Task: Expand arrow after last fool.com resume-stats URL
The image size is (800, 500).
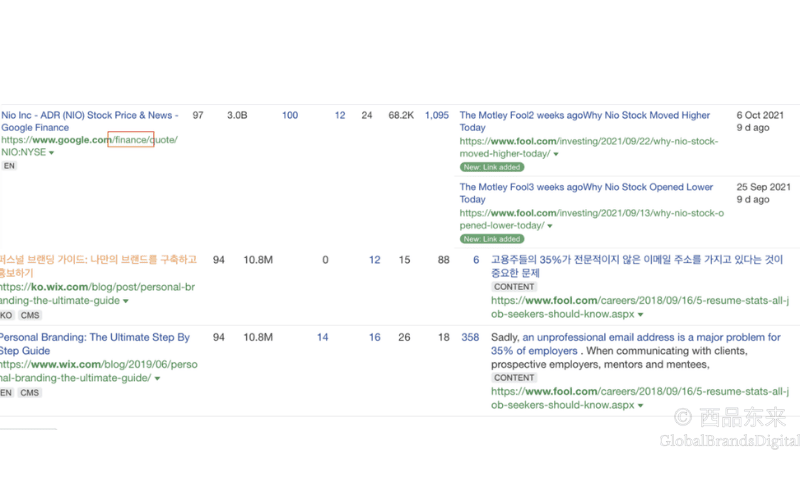Action: coord(640,406)
